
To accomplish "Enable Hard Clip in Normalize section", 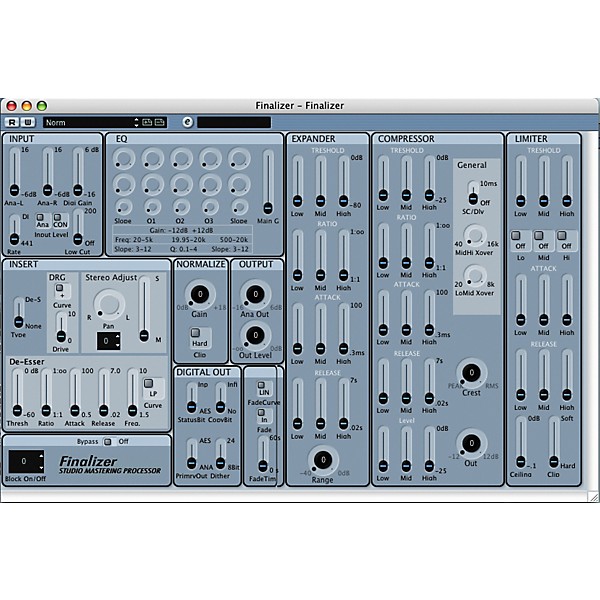I will [x=195, y=332].
